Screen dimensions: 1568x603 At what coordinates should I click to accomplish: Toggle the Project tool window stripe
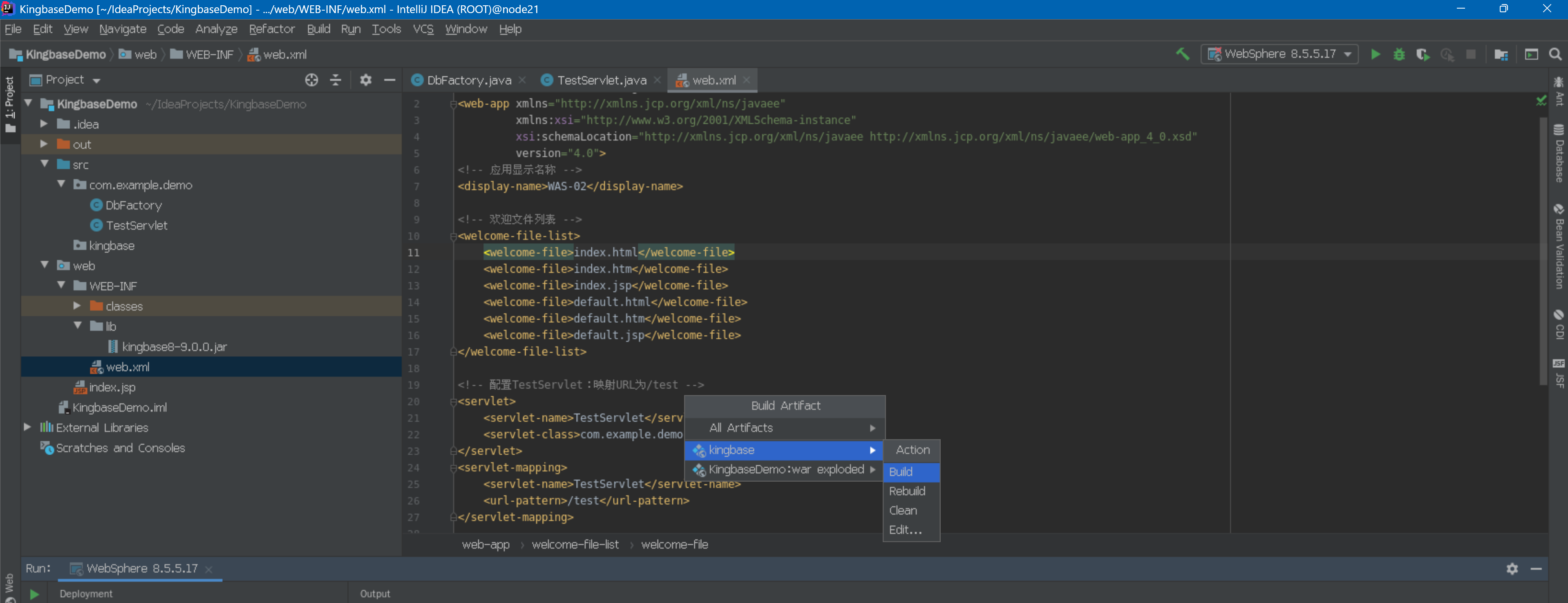(x=10, y=103)
